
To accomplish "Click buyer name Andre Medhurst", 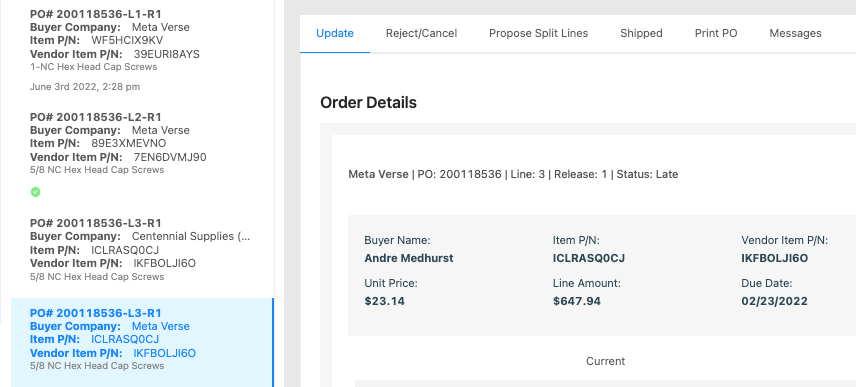I will (x=408, y=258).
